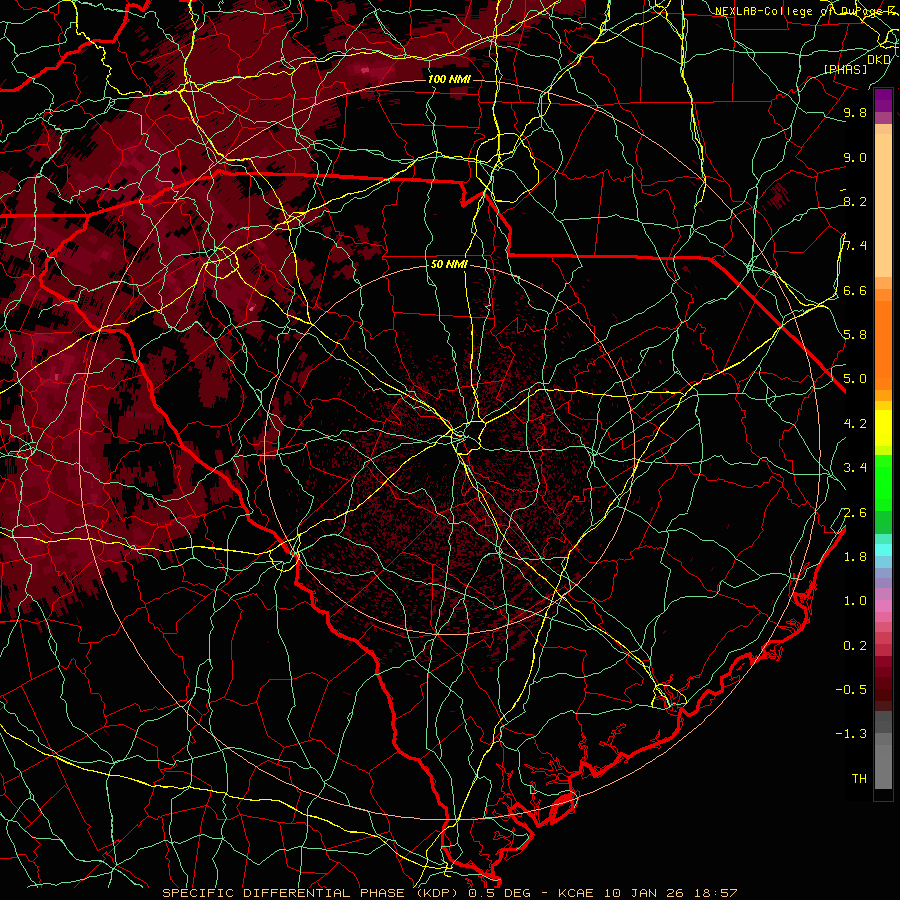900x900 pixels.
Task: Click the 18:57 timestamp text
Action: (714, 893)
